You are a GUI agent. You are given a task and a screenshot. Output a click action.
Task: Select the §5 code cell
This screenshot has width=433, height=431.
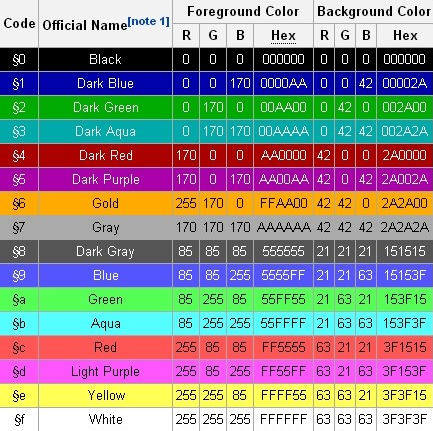(x=19, y=179)
